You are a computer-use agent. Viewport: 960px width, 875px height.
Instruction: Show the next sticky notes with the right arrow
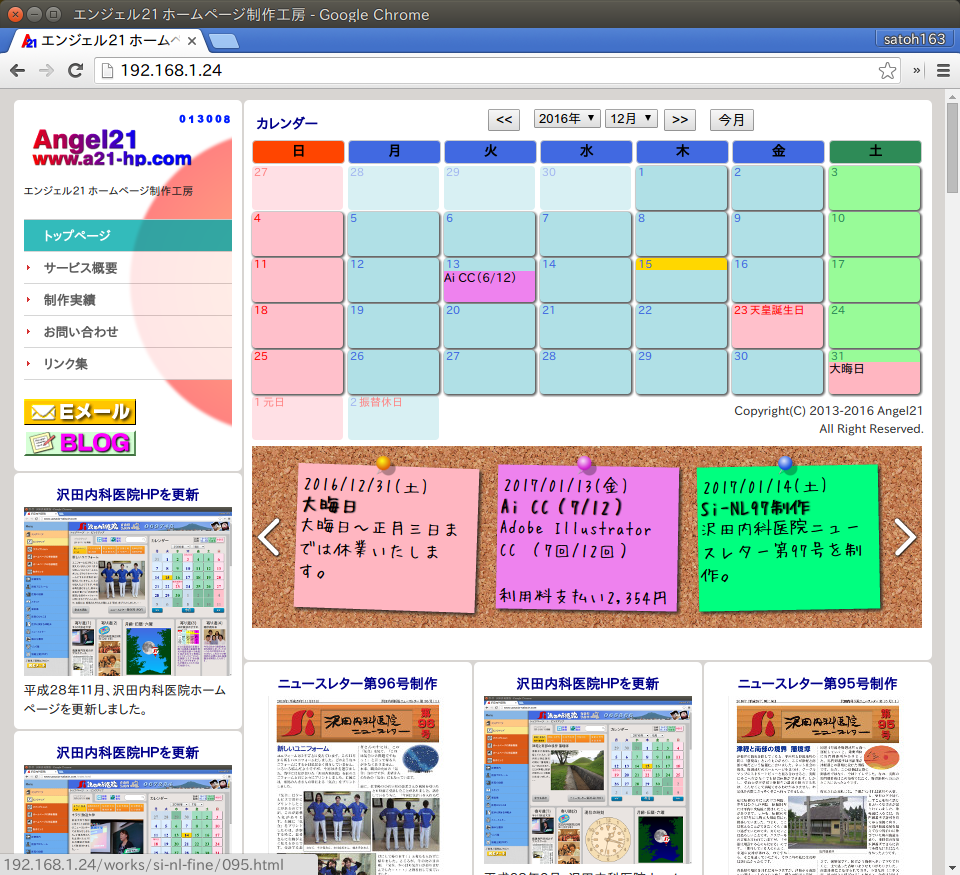tap(905, 537)
